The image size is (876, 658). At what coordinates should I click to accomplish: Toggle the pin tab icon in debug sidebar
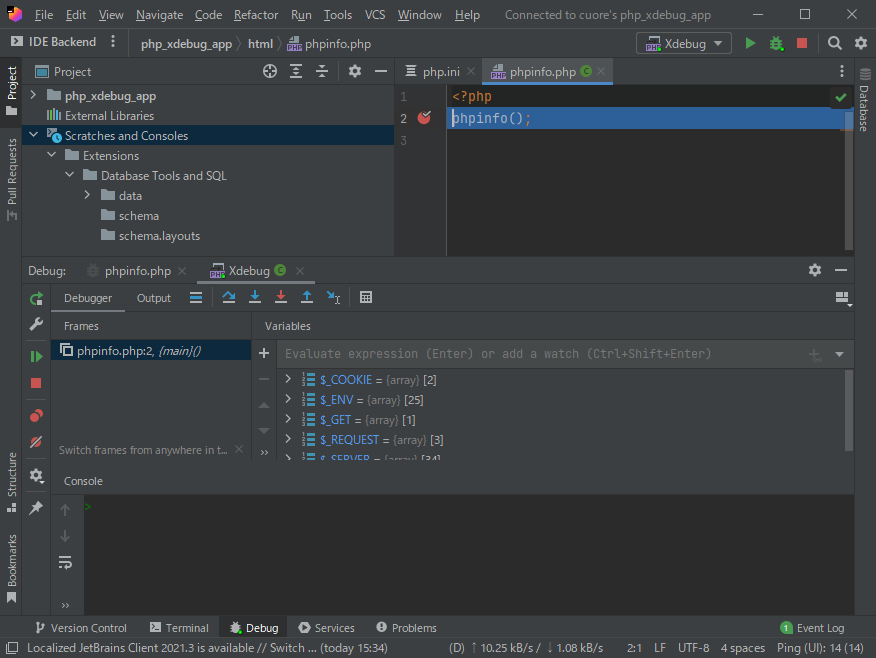click(x=36, y=508)
